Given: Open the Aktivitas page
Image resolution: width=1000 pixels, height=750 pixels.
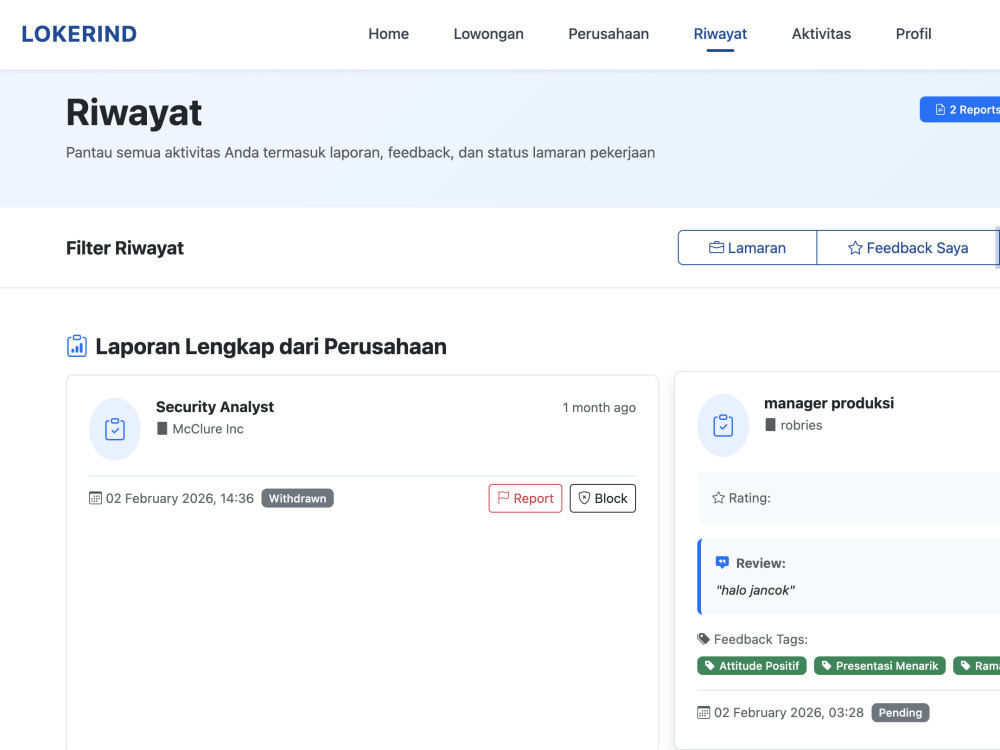Looking at the screenshot, I should tap(821, 34).
